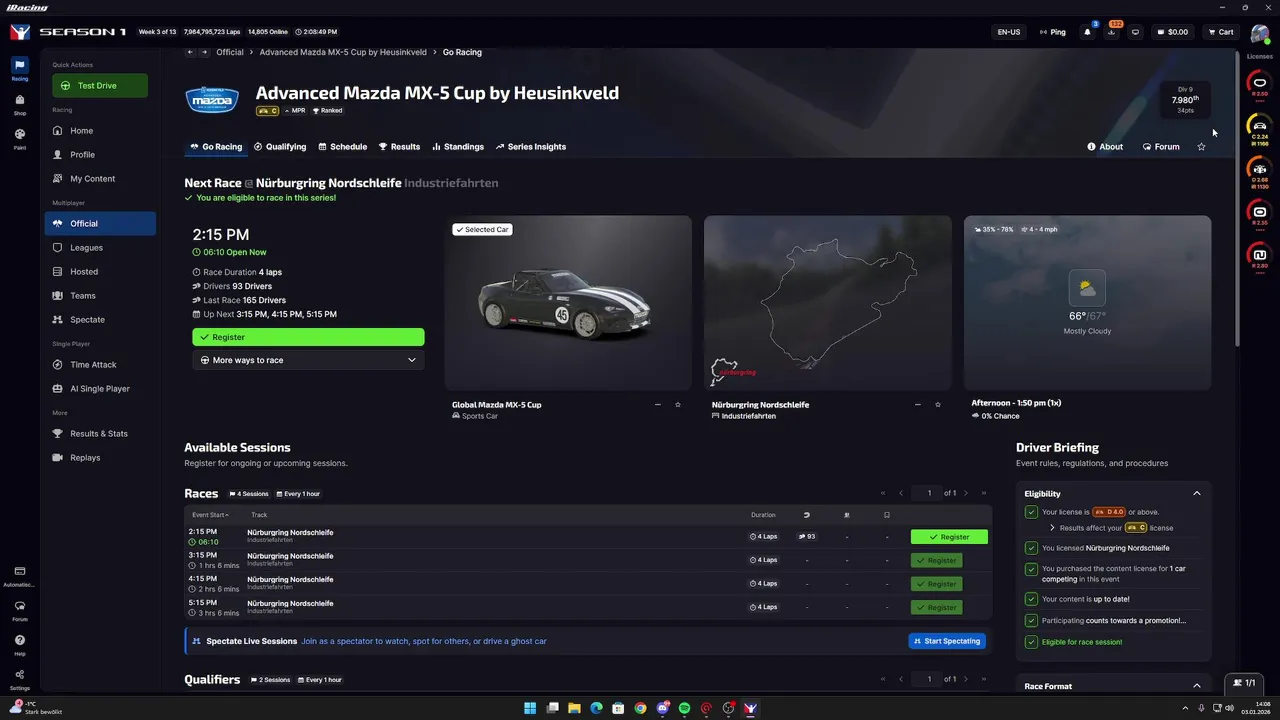Click the Oval license gauge R 2.50
This screenshot has height=720, width=1280.
1259,84
